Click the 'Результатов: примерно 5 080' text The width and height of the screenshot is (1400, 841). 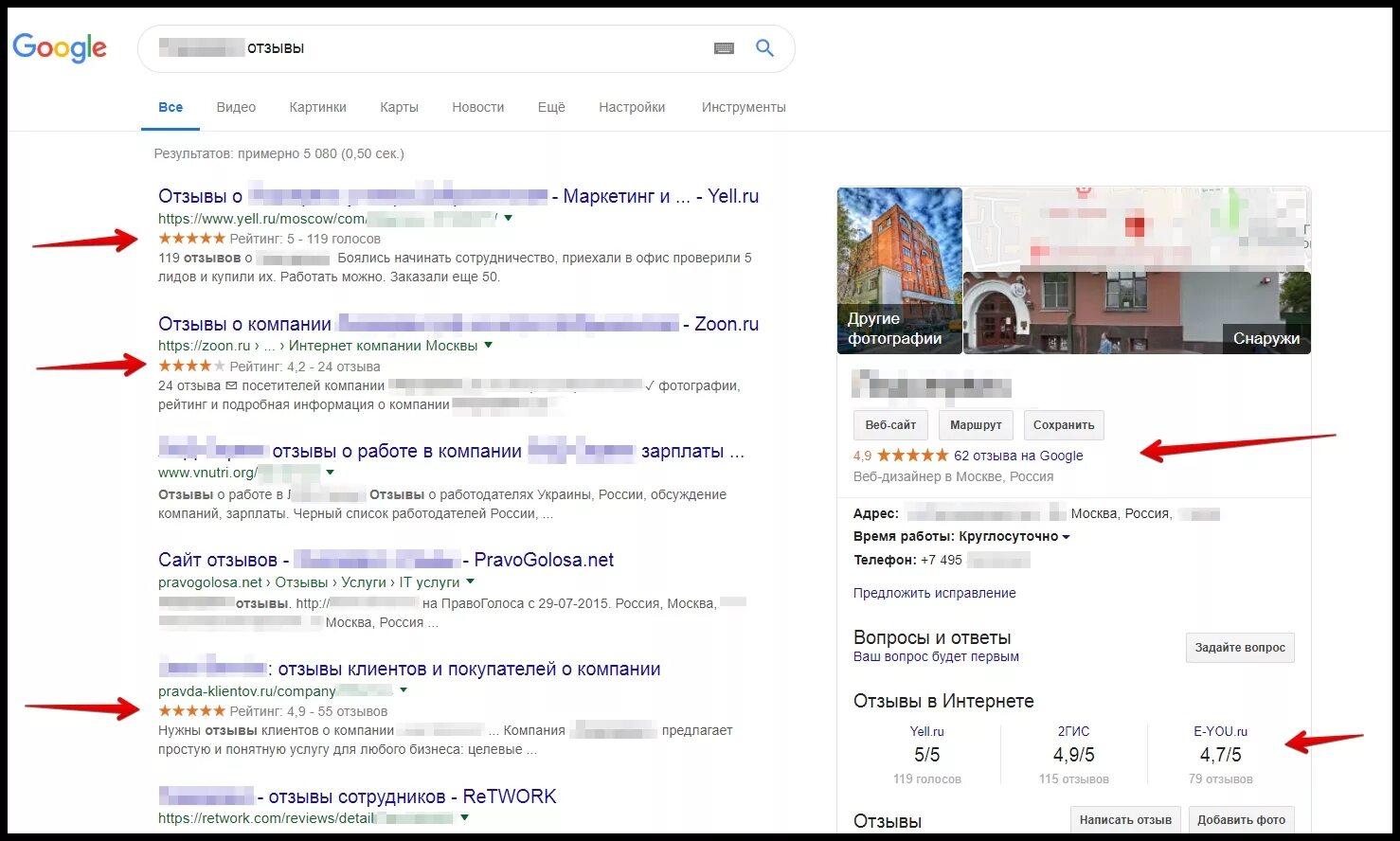coord(278,153)
